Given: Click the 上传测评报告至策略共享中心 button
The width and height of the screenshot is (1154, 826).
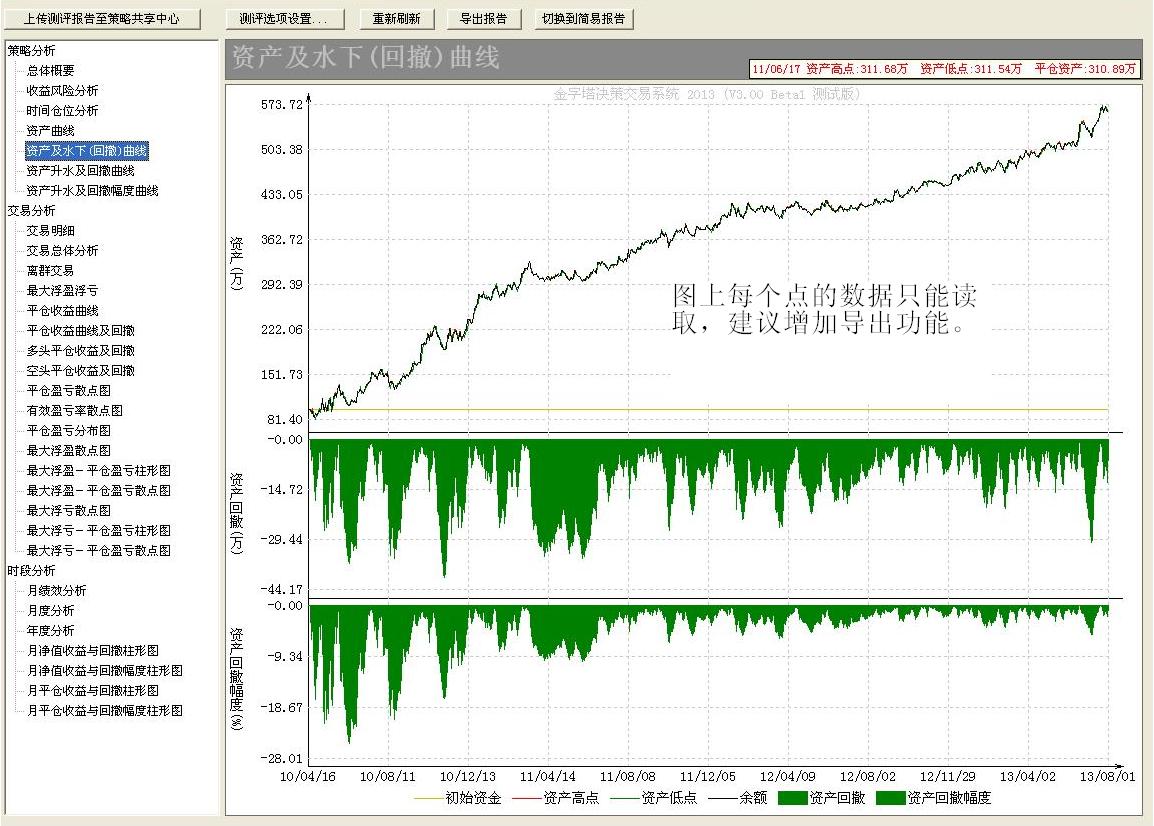Looking at the screenshot, I should tap(101, 19).
